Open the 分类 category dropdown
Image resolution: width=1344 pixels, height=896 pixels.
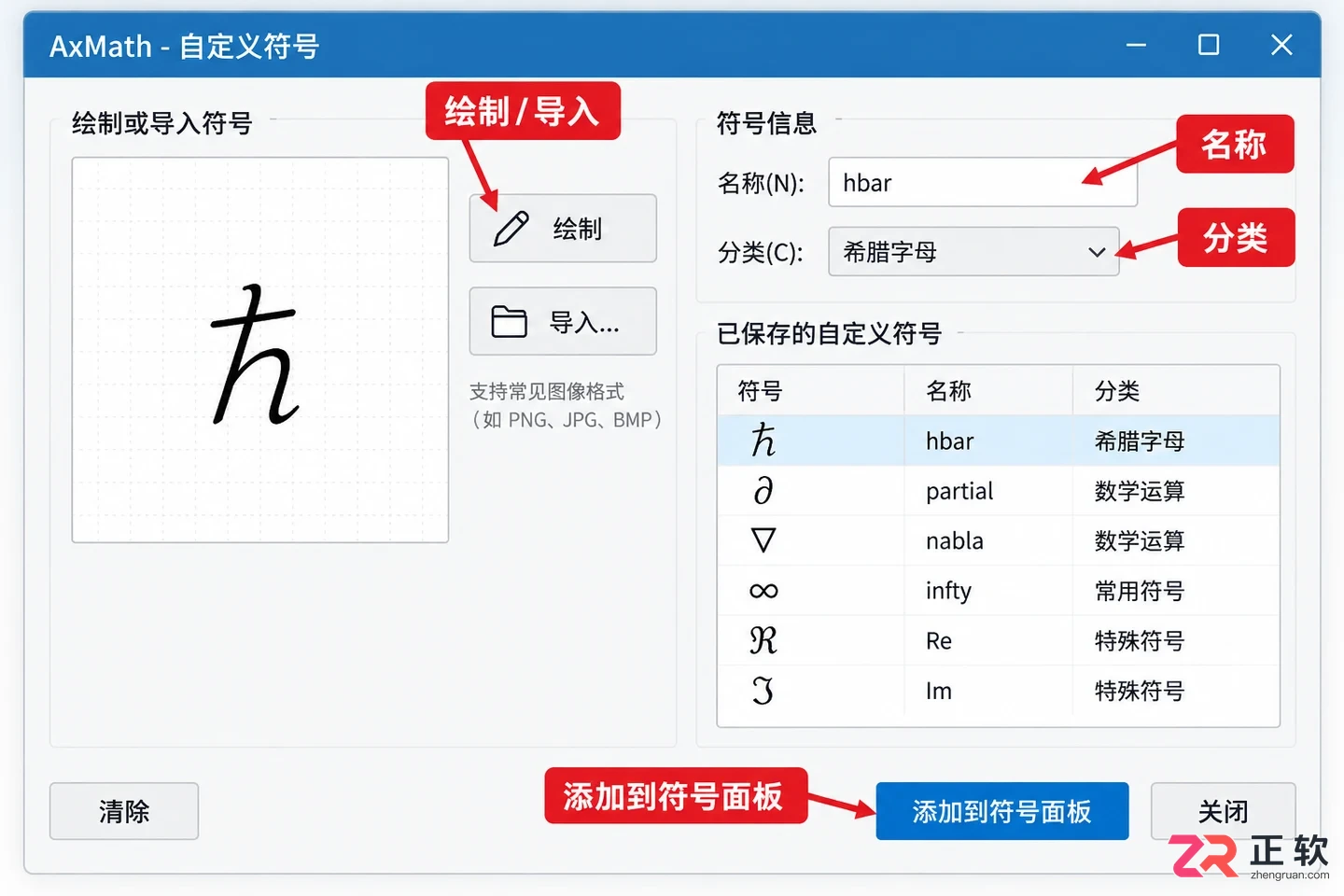pyautogui.click(x=973, y=251)
